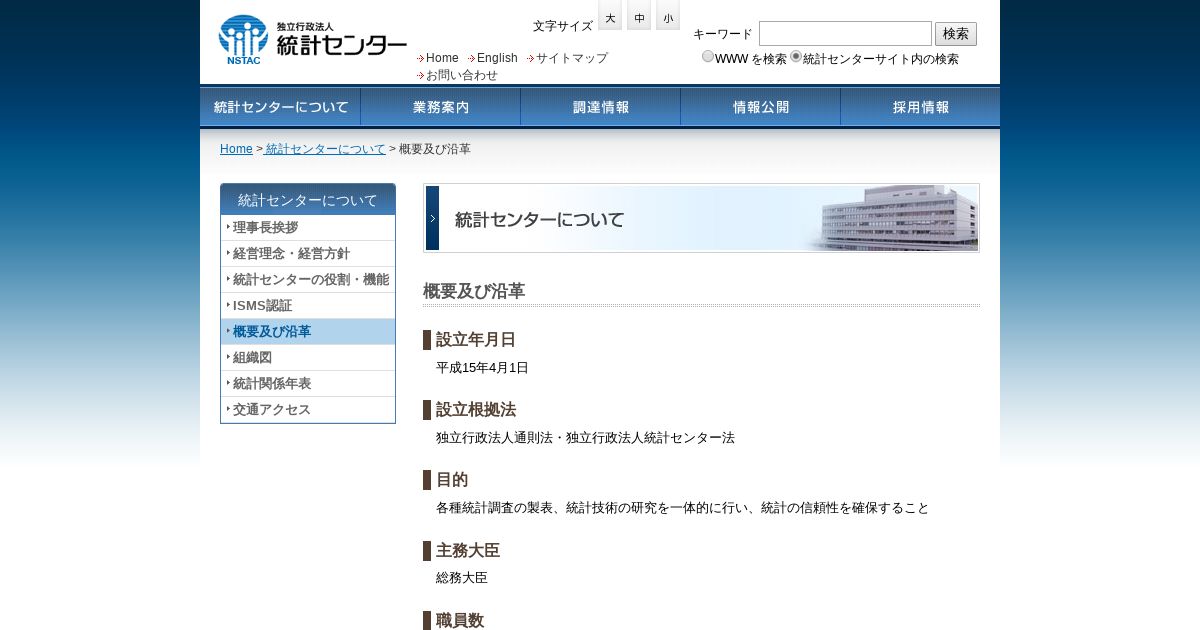Open 統計関係年表 in the sidebar

pyautogui.click(x=308, y=383)
